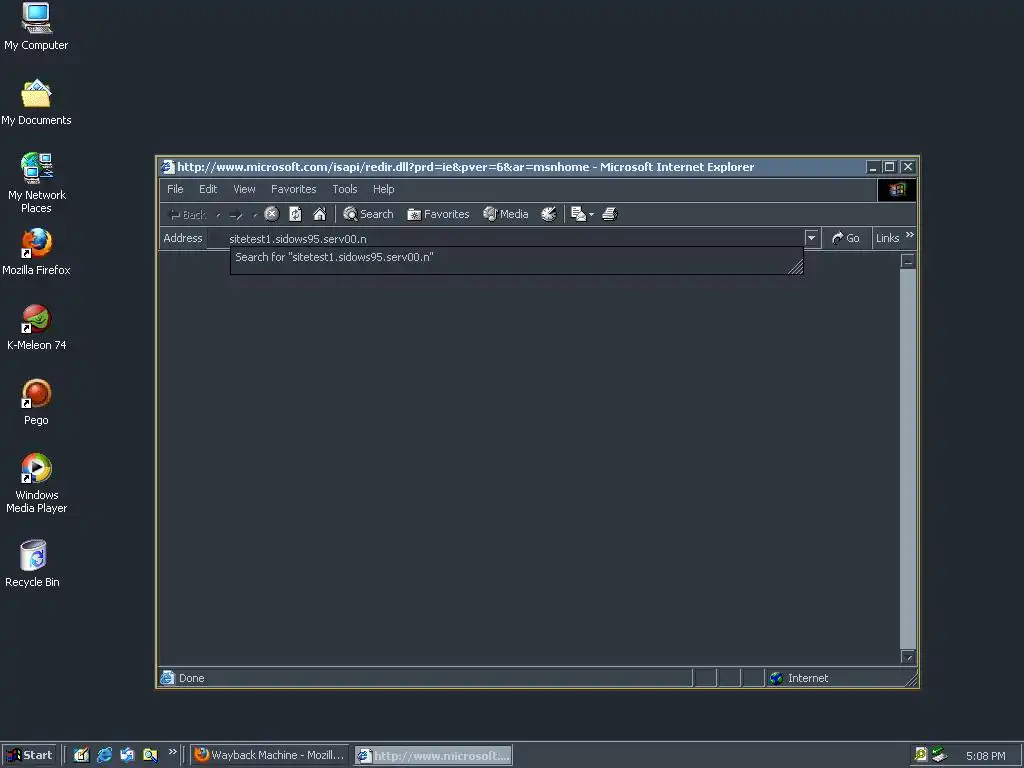The width and height of the screenshot is (1024, 768).
Task: Switch to Wayback Machine Mozilla taskbar button
Action: (x=270, y=755)
